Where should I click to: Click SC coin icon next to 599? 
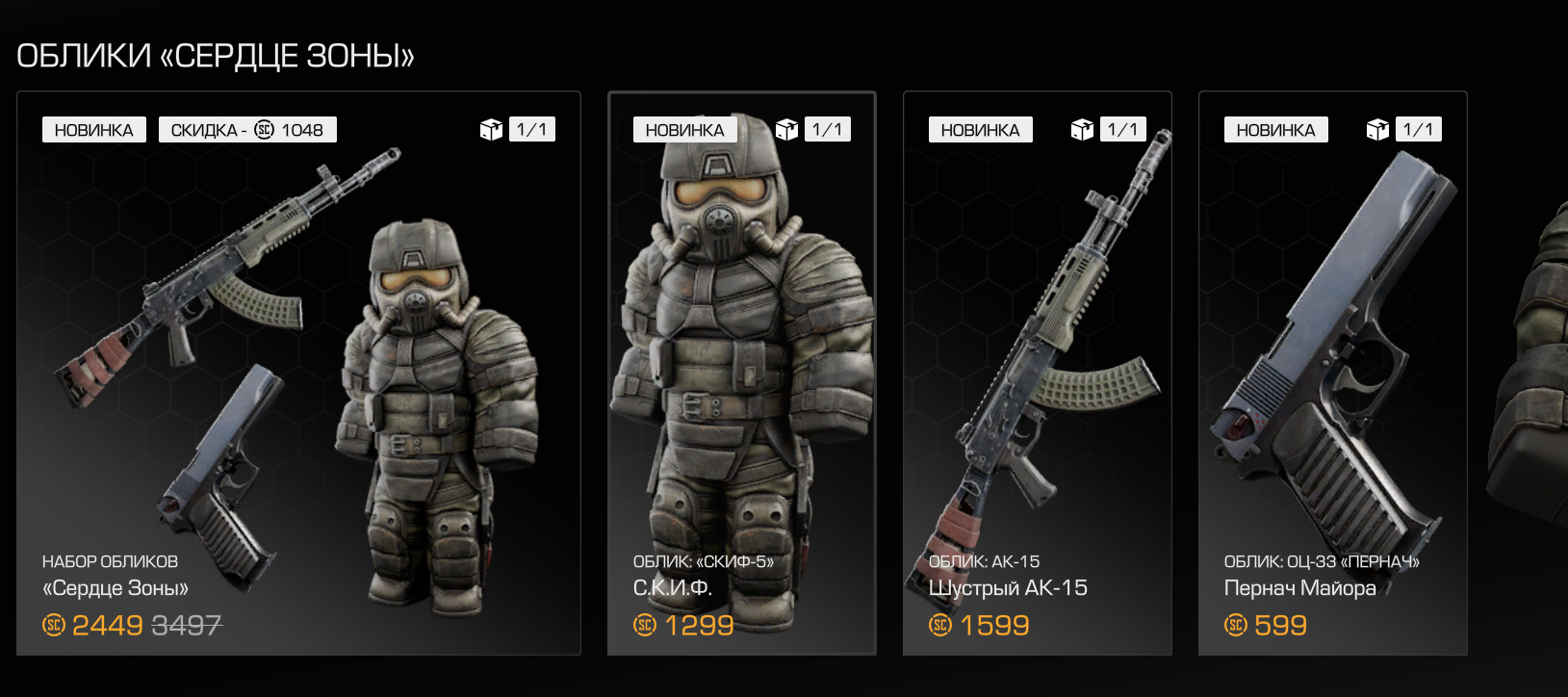click(x=1236, y=626)
